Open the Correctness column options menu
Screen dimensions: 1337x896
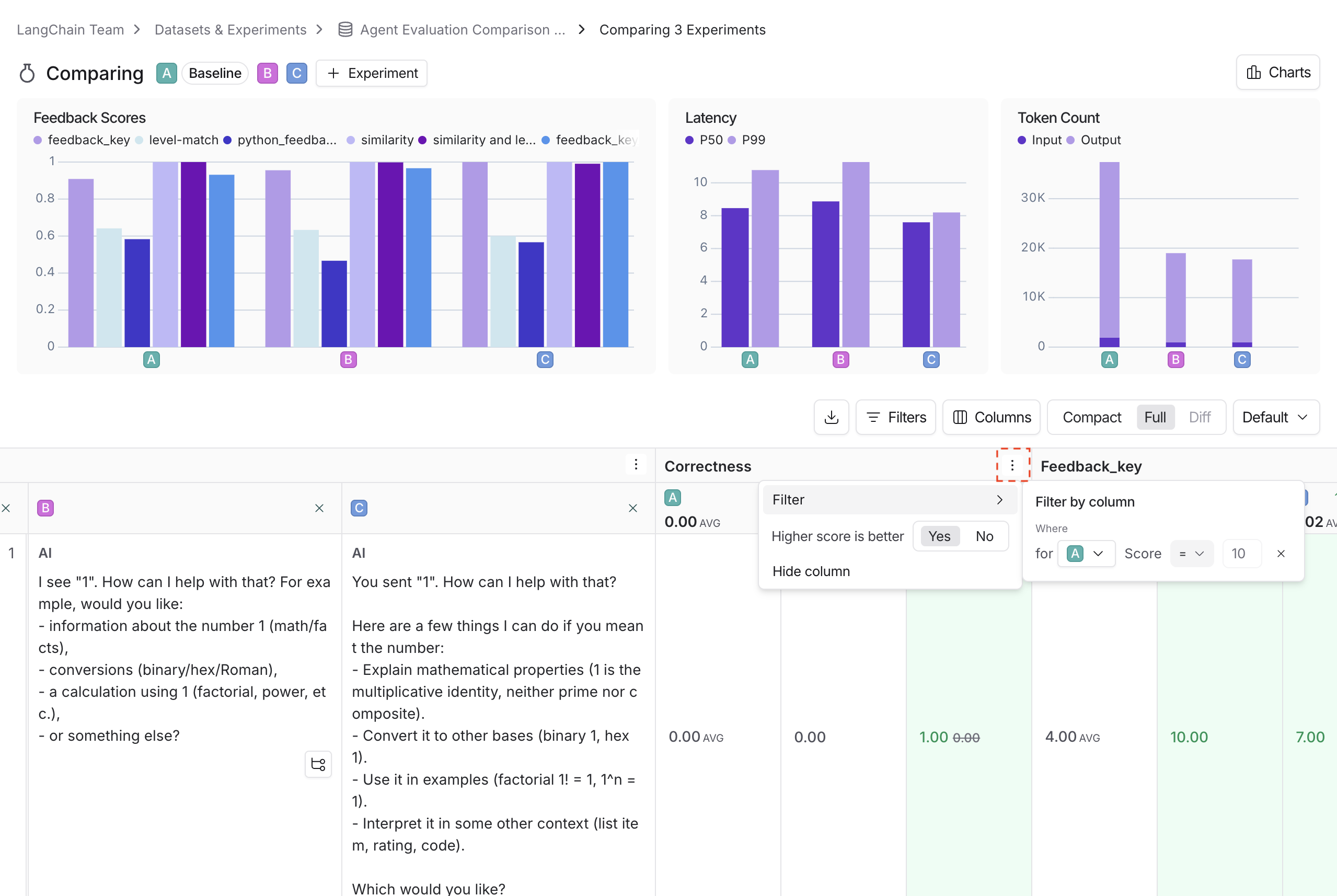1012,465
